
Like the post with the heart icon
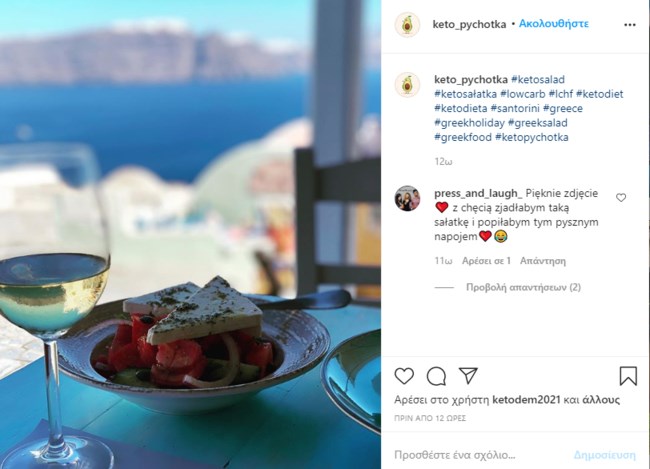coord(404,376)
